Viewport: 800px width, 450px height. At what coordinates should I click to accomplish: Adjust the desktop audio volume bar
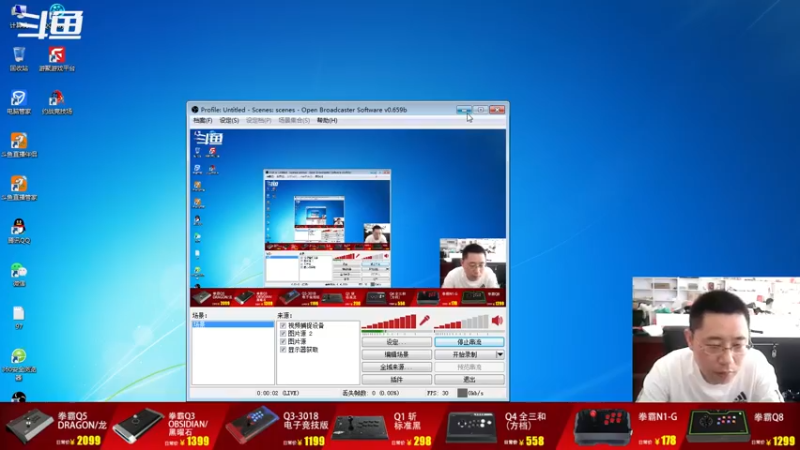coord(461,321)
